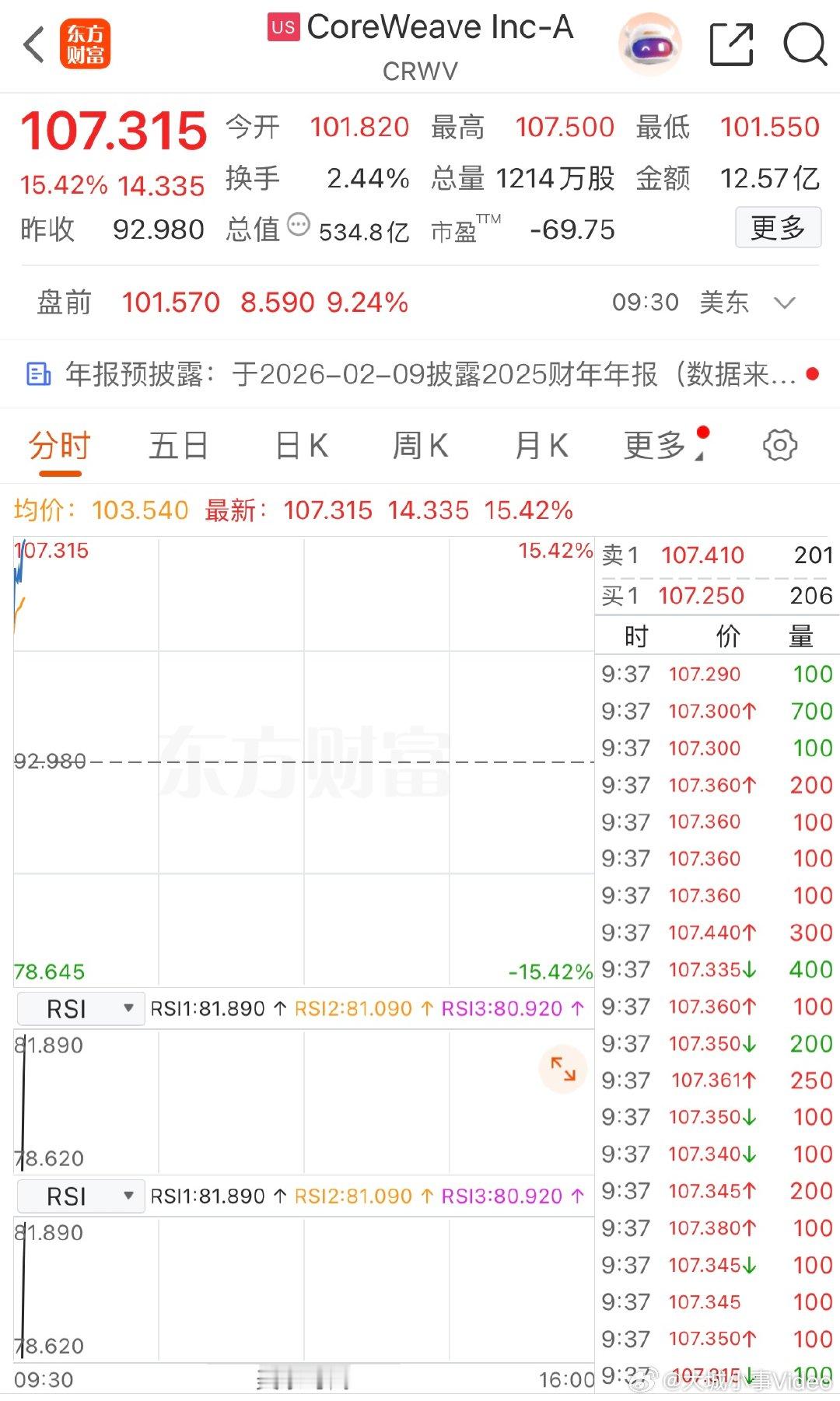840x1401 pixels.
Task: Open the search magnifier icon
Action: (x=804, y=44)
